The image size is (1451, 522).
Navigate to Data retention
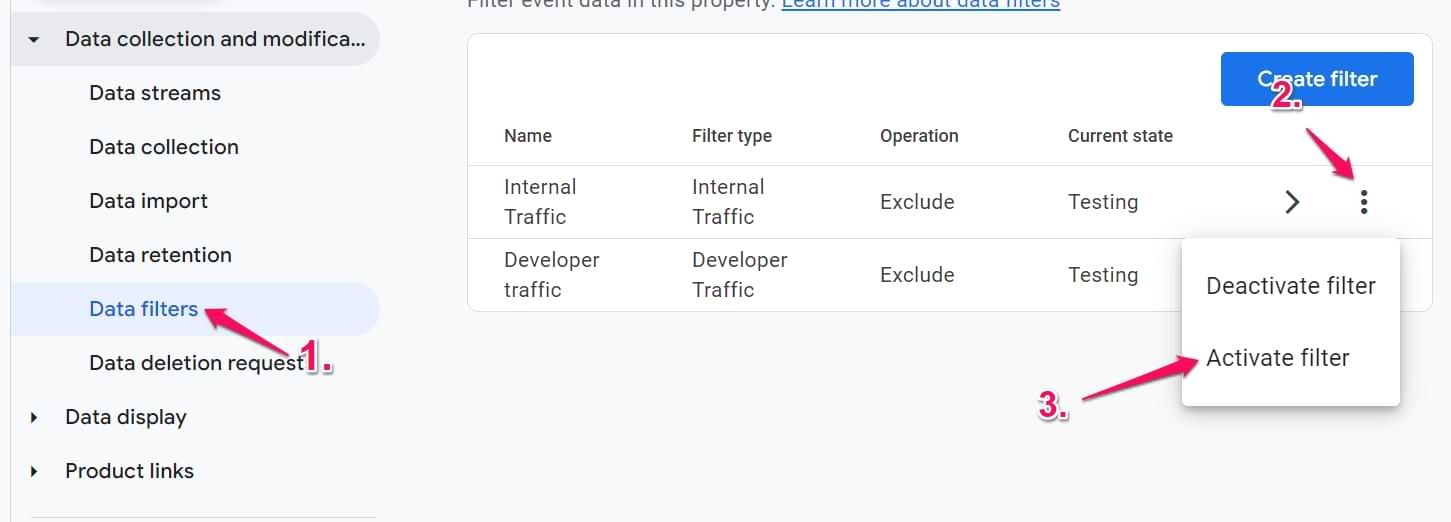pos(160,255)
